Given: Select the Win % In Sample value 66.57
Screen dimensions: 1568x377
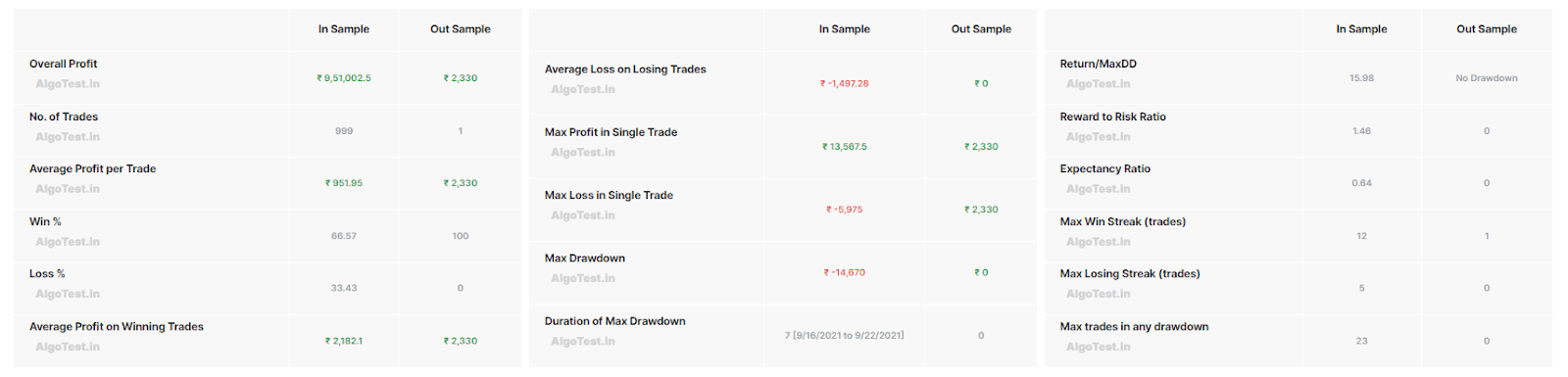Looking at the screenshot, I should [344, 236].
